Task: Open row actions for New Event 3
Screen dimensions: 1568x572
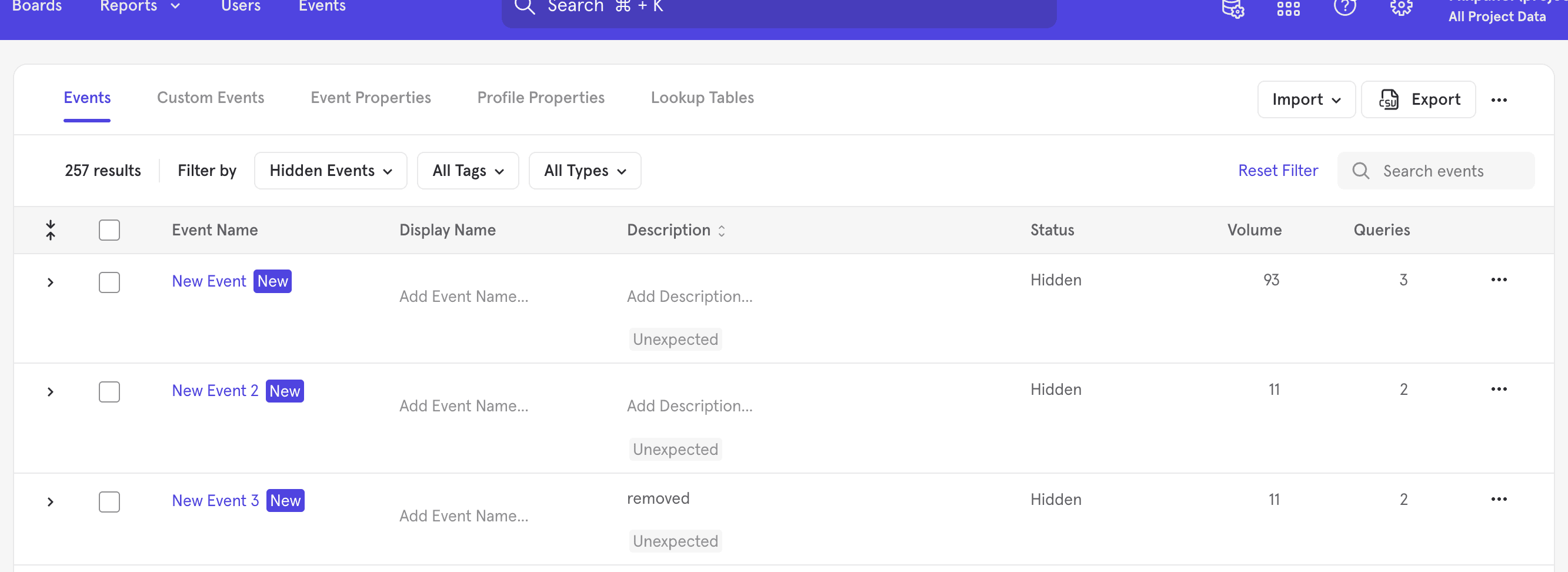Action: coord(1499,500)
